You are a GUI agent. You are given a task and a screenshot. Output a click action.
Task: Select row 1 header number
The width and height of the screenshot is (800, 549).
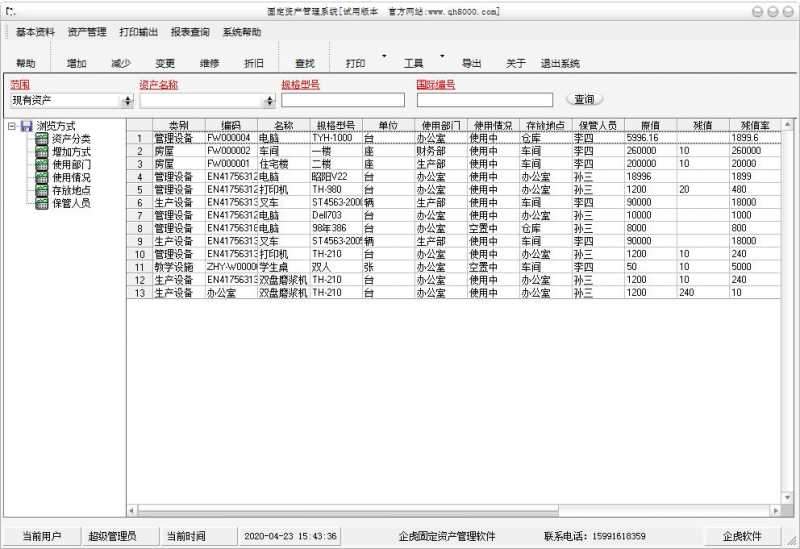pyautogui.click(x=140, y=138)
